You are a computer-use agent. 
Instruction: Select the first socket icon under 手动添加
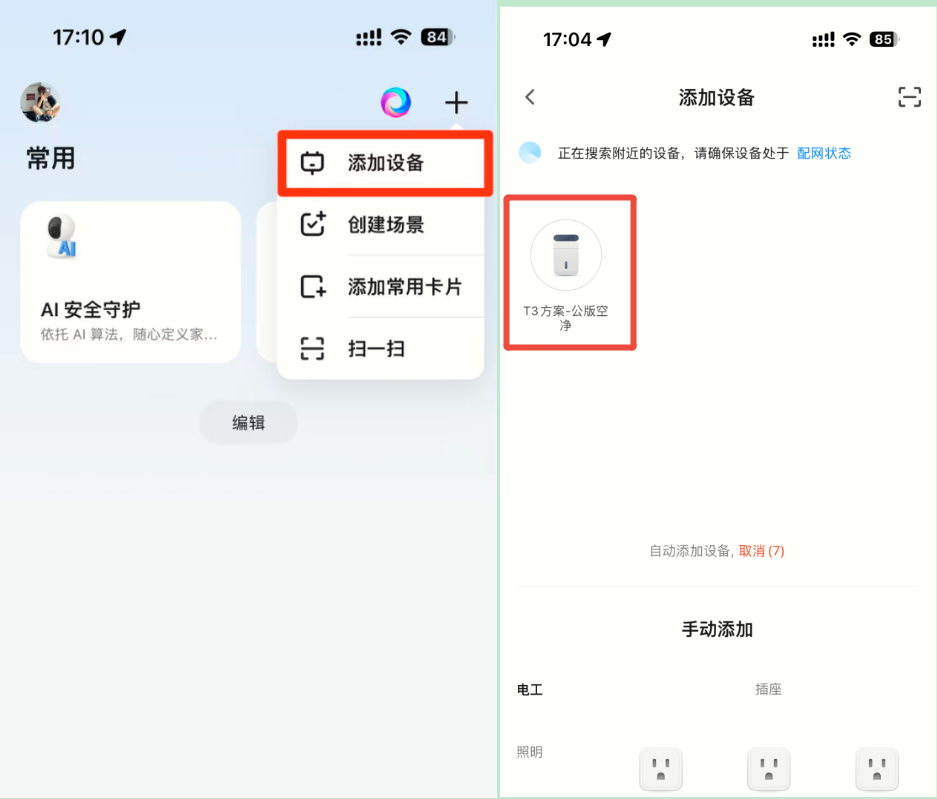[x=661, y=769]
